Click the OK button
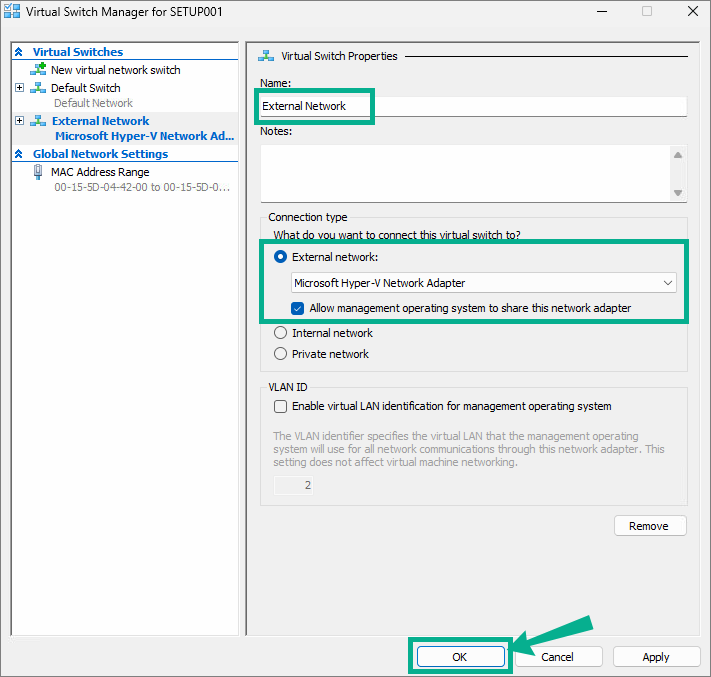The image size is (711, 677). pos(461,657)
